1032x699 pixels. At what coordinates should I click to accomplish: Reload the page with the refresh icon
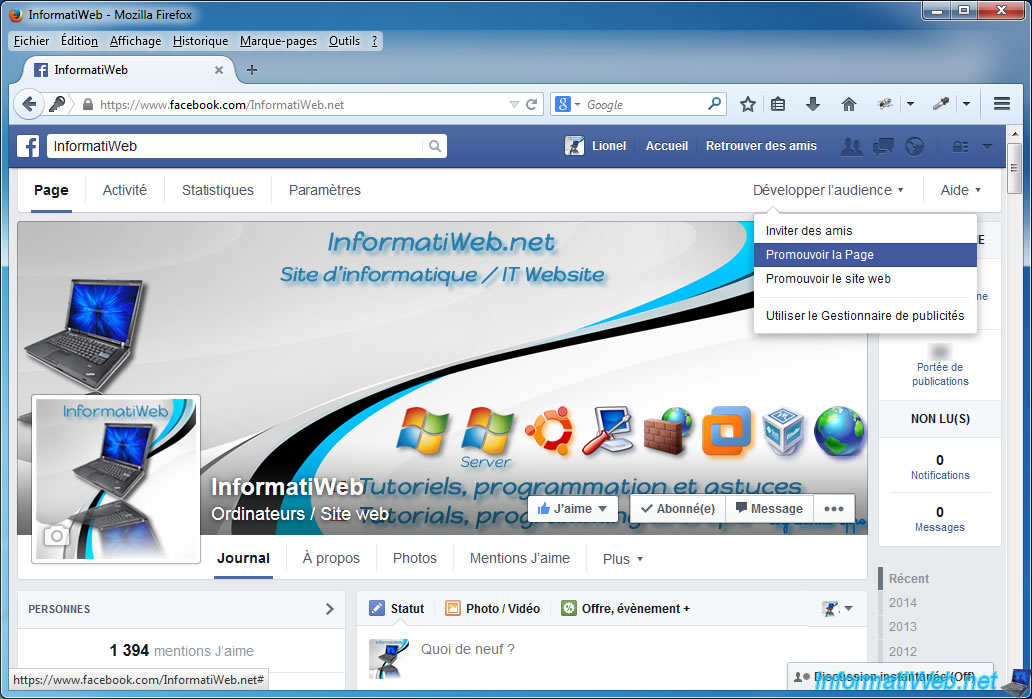[x=532, y=104]
